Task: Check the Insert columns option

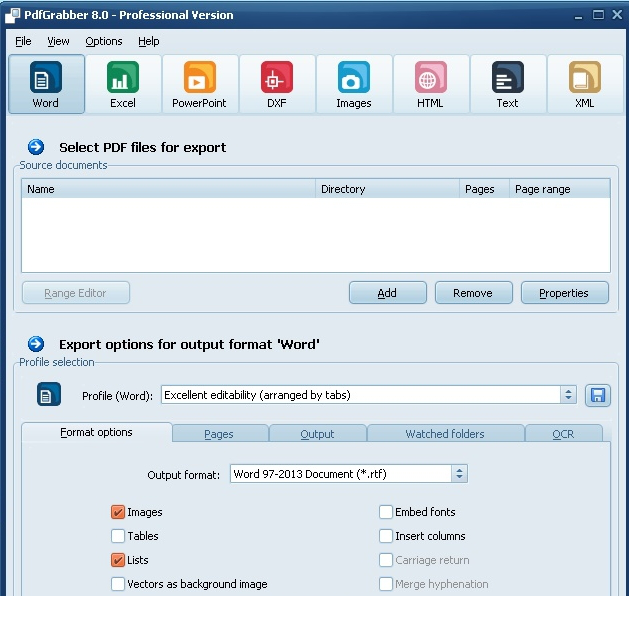Action: (x=386, y=536)
